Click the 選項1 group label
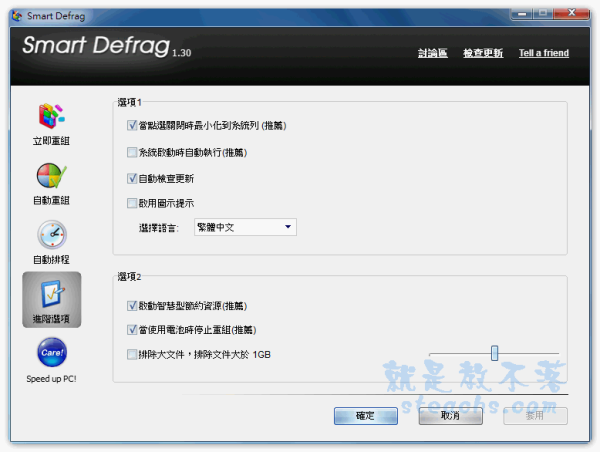Screen dimensions: 600x452 coord(129,102)
